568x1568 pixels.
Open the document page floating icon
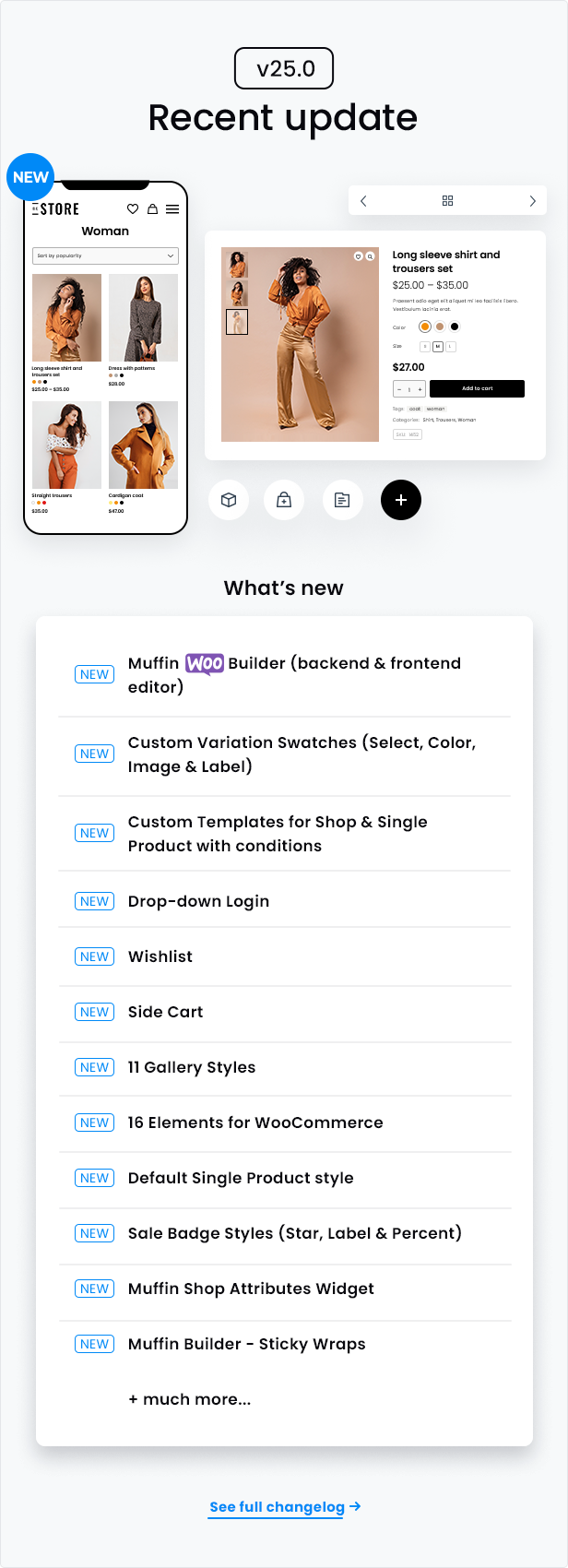pos(343,500)
